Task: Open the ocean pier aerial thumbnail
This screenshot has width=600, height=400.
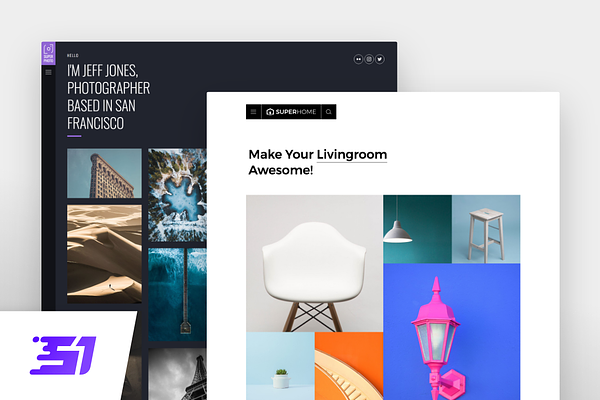Action: tap(177, 295)
